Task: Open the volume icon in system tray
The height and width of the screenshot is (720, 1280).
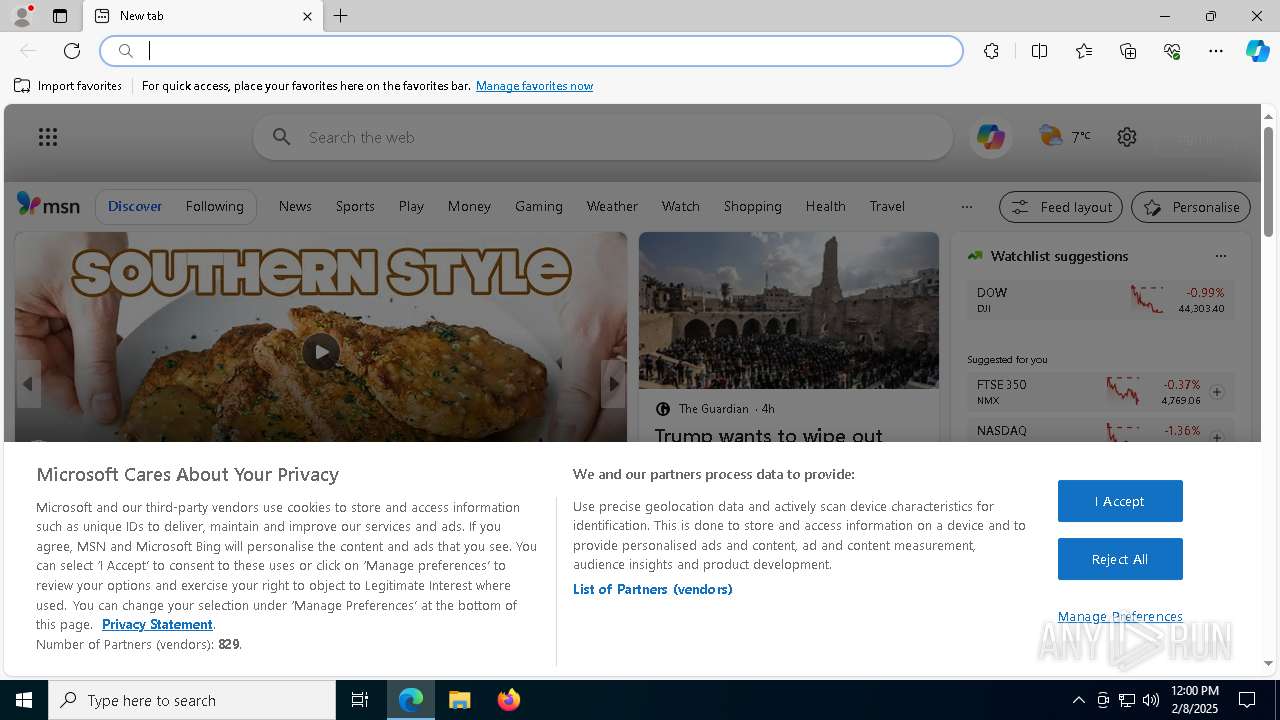Action: [x=1151, y=700]
